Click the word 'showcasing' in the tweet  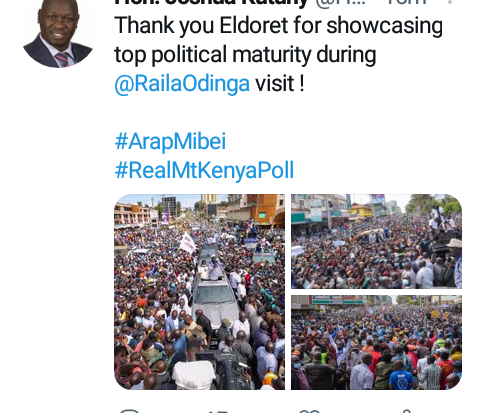pos(384,26)
